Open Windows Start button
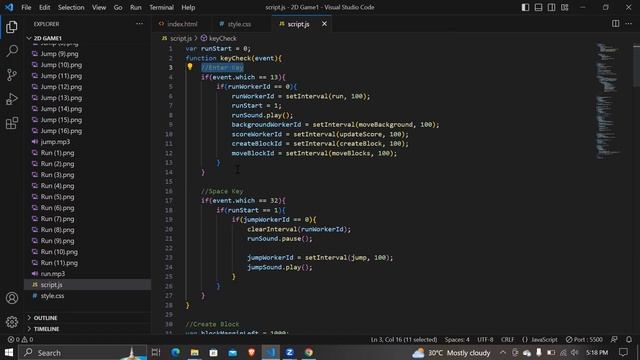The width and height of the screenshot is (640, 360). pyautogui.click(x=9, y=352)
